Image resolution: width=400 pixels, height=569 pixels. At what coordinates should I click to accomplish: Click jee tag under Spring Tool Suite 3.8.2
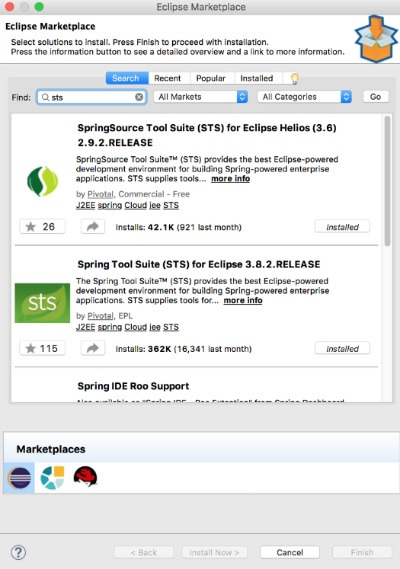click(x=155, y=327)
